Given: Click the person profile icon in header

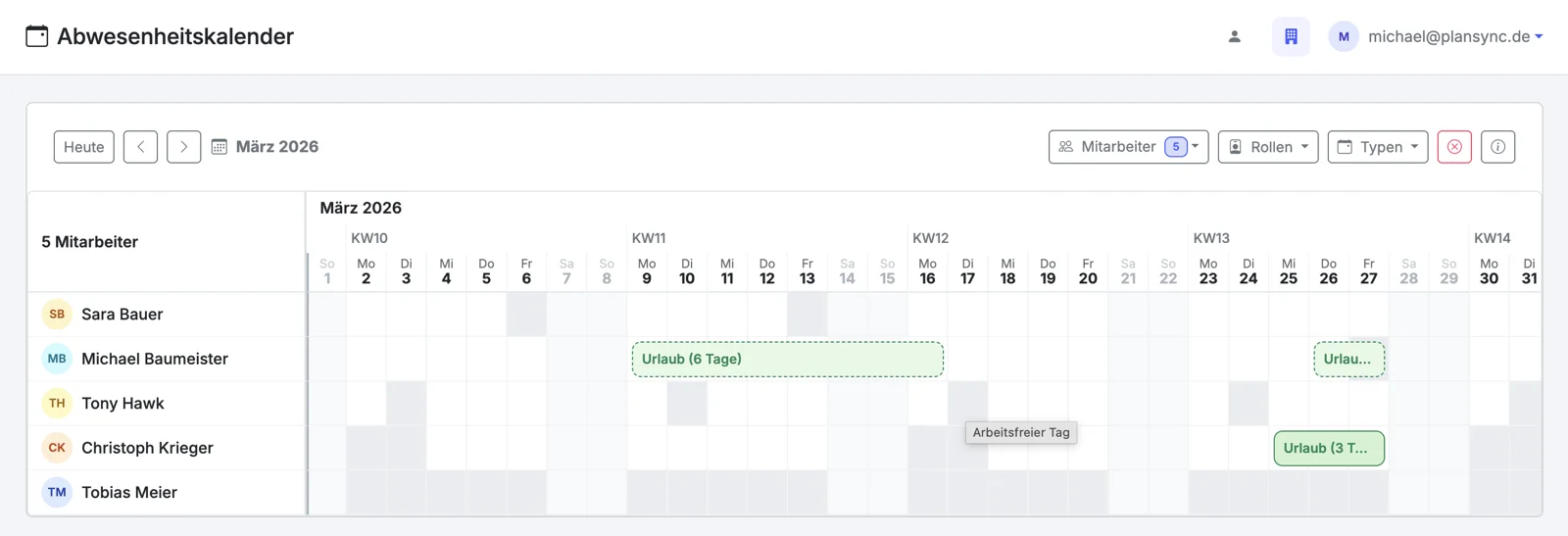Looking at the screenshot, I should [x=1235, y=36].
